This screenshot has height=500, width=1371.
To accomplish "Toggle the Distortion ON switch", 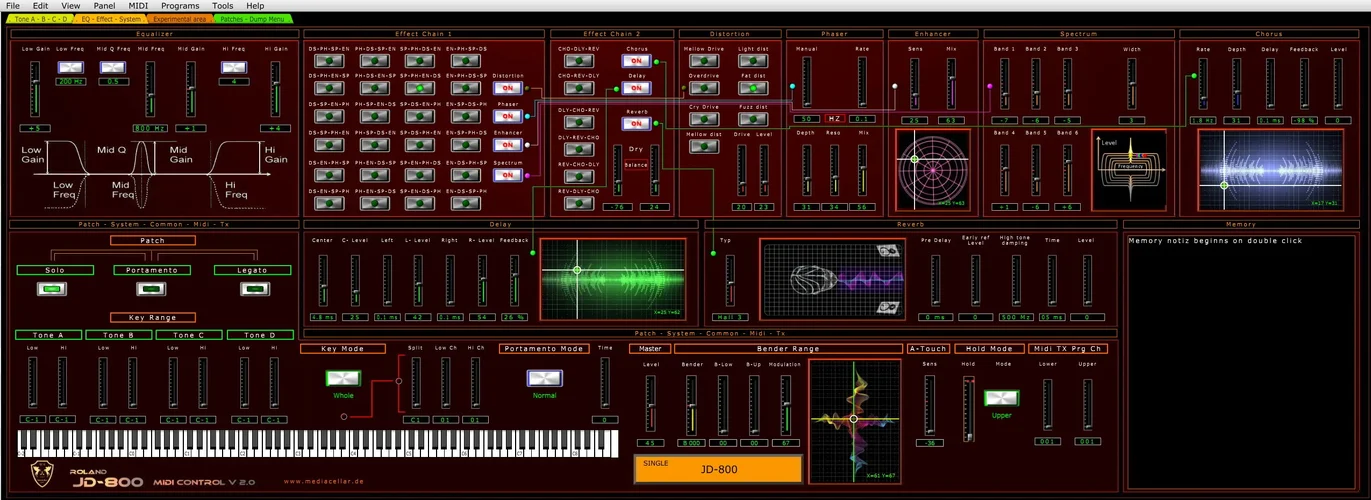I will [508, 87].
